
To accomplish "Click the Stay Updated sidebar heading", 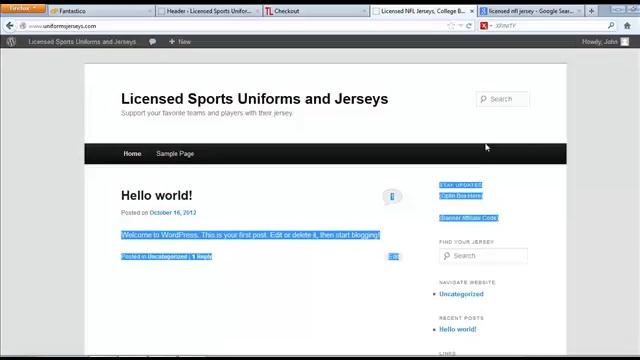I will tap(460, 185).
